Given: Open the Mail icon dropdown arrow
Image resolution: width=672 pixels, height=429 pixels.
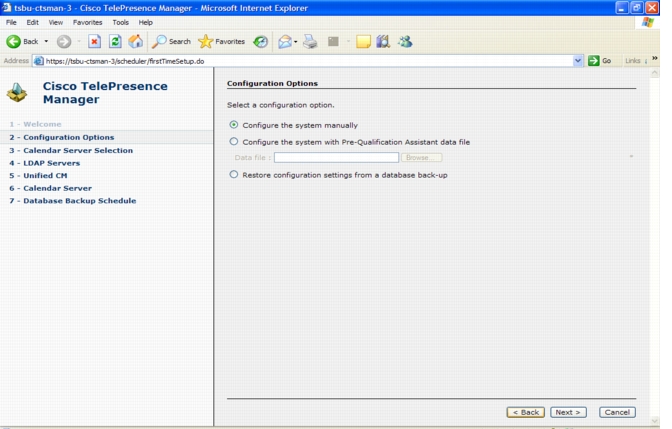Looking at the screenshot, I should 296,42.
